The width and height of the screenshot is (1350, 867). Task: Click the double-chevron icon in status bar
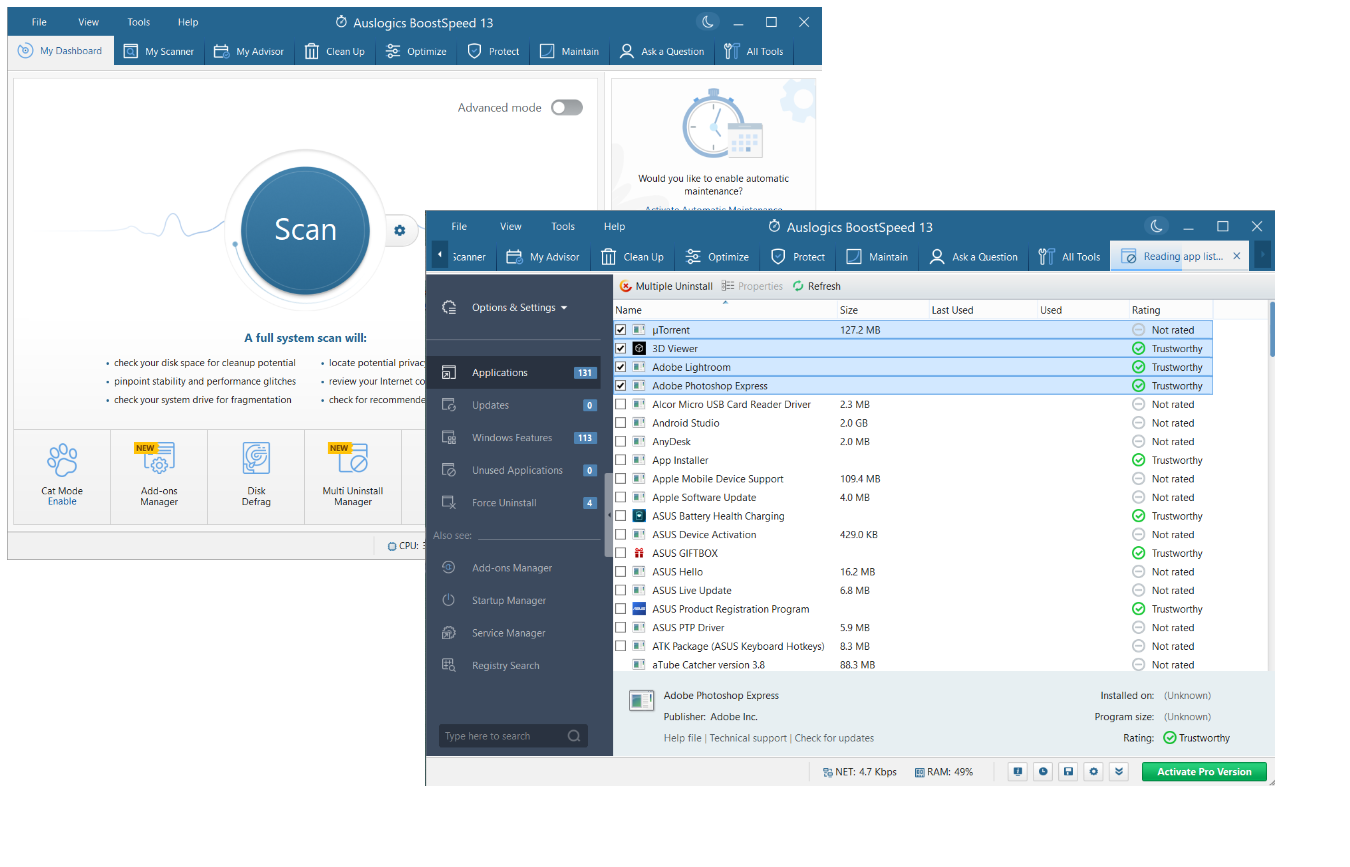point(1119,772)
